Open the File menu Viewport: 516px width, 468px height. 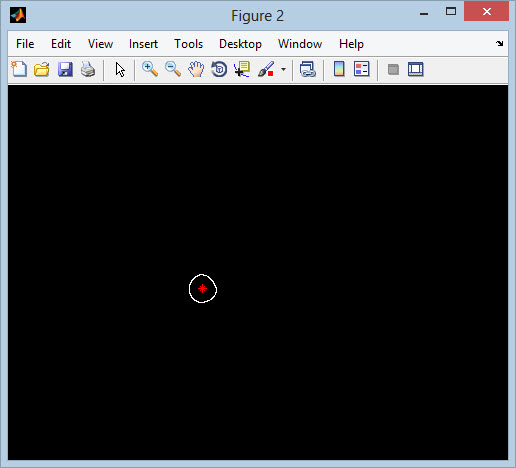(x=25, y=44)
